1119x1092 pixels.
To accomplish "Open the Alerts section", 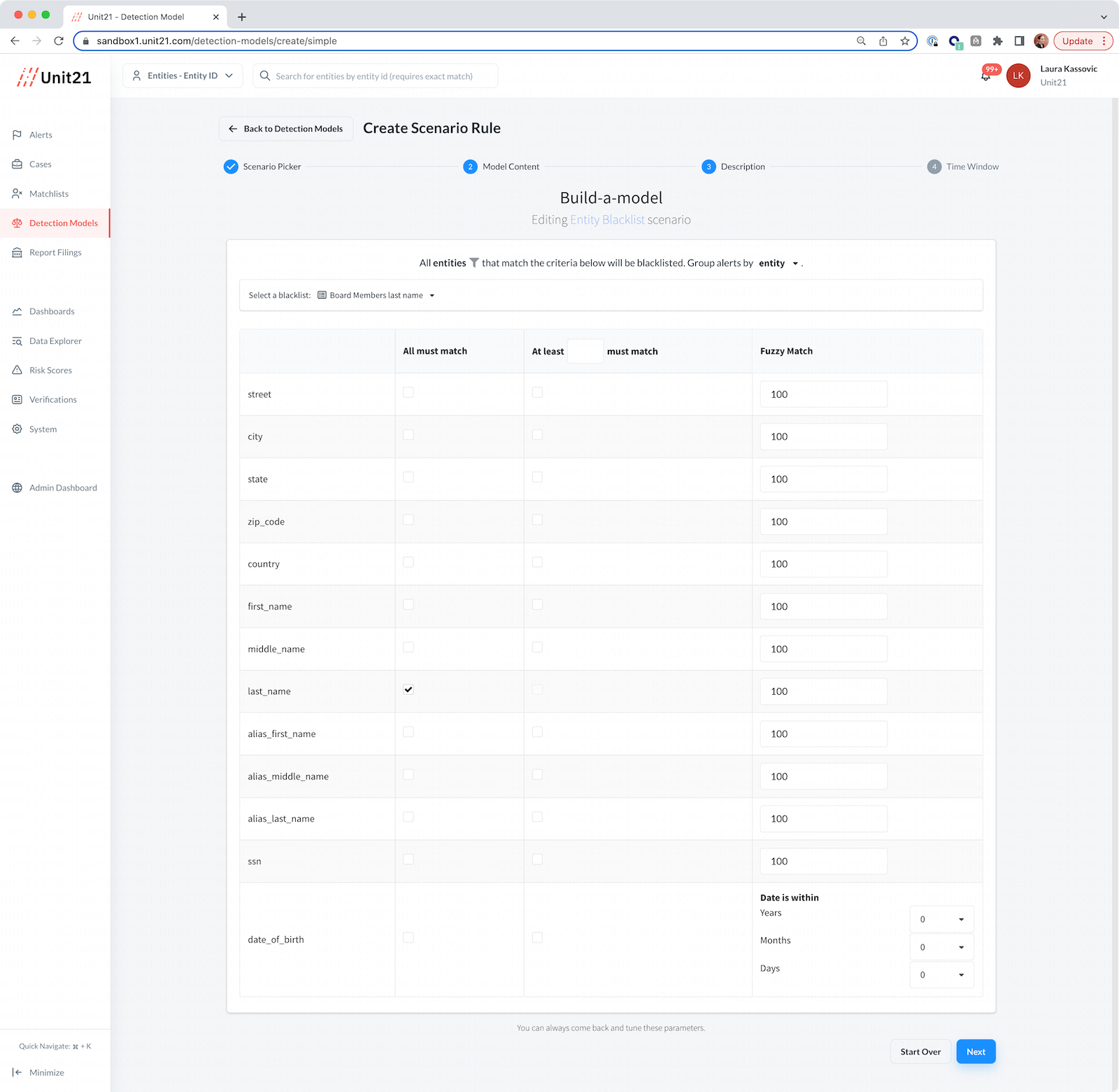I will click(41, 135).
